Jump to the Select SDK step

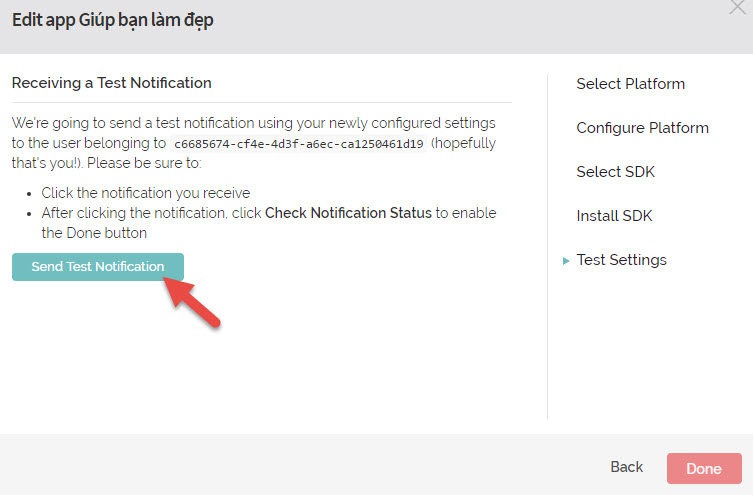point(614,172)
